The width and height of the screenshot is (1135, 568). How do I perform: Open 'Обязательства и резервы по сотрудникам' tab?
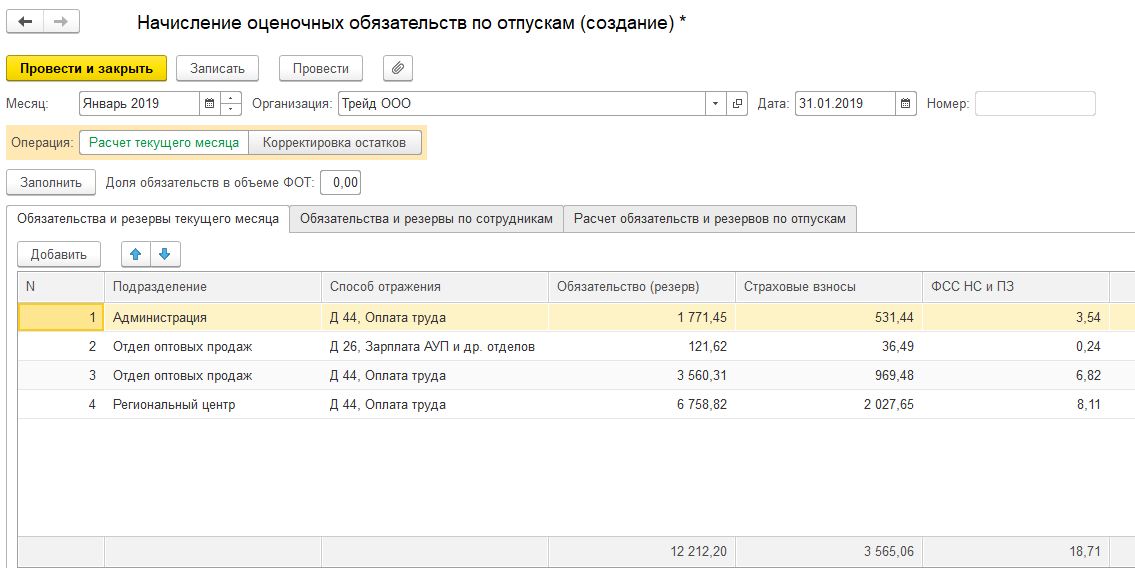point(426,219)
